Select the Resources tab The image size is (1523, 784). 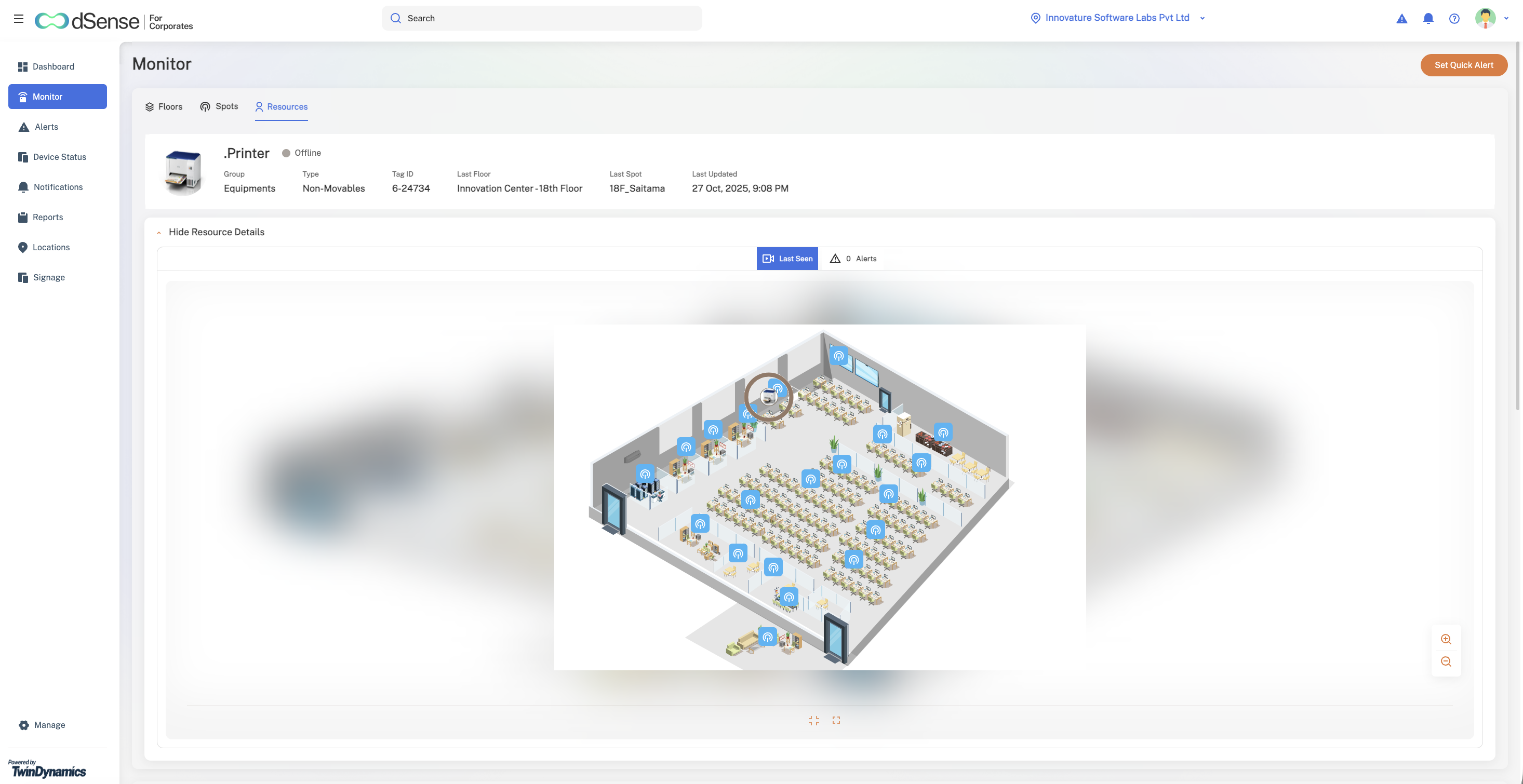pos(282,107)
